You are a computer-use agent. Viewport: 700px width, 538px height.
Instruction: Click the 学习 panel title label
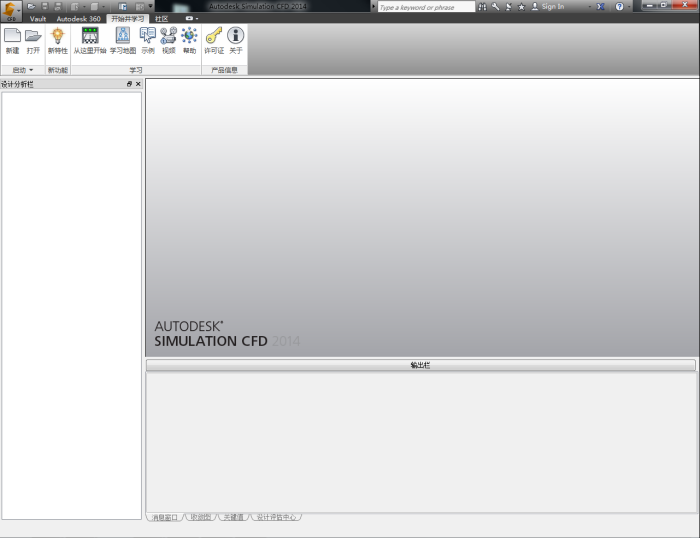(x=136, y=70)
